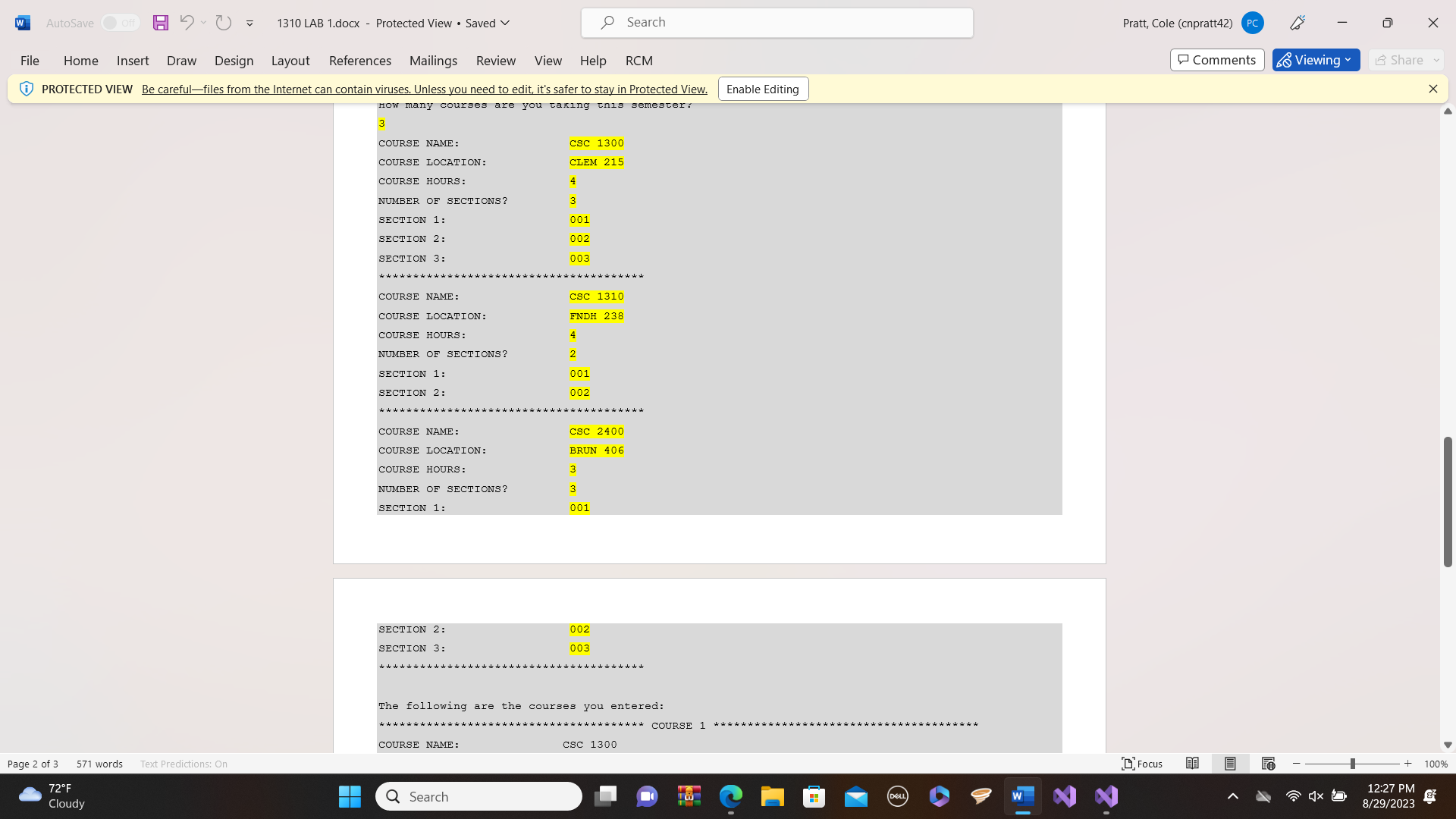Click the pen ink icon near account

[x=1298, y=23]
